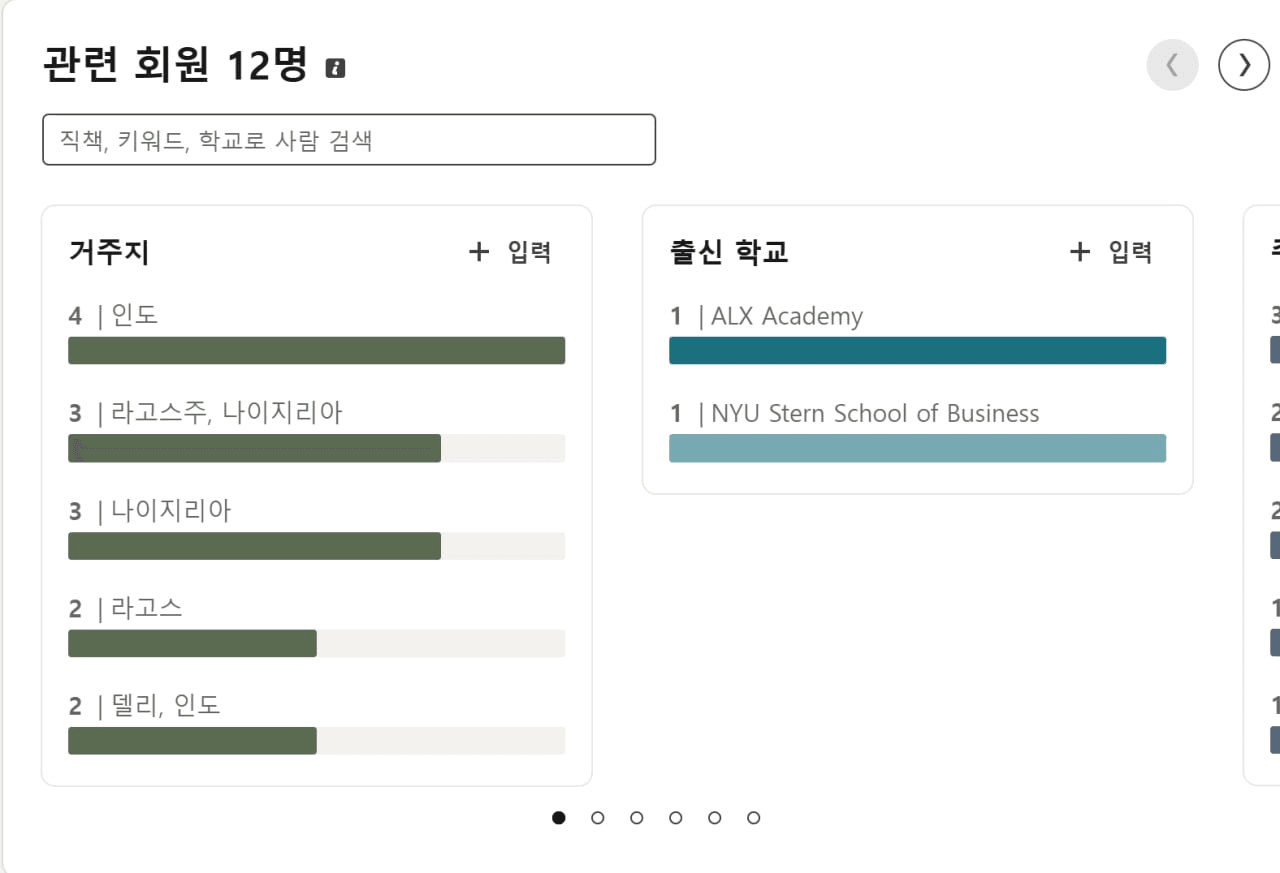1280x873 pixels.
Task: Click the 관련 회원 12명 heading
Action: 175,65
